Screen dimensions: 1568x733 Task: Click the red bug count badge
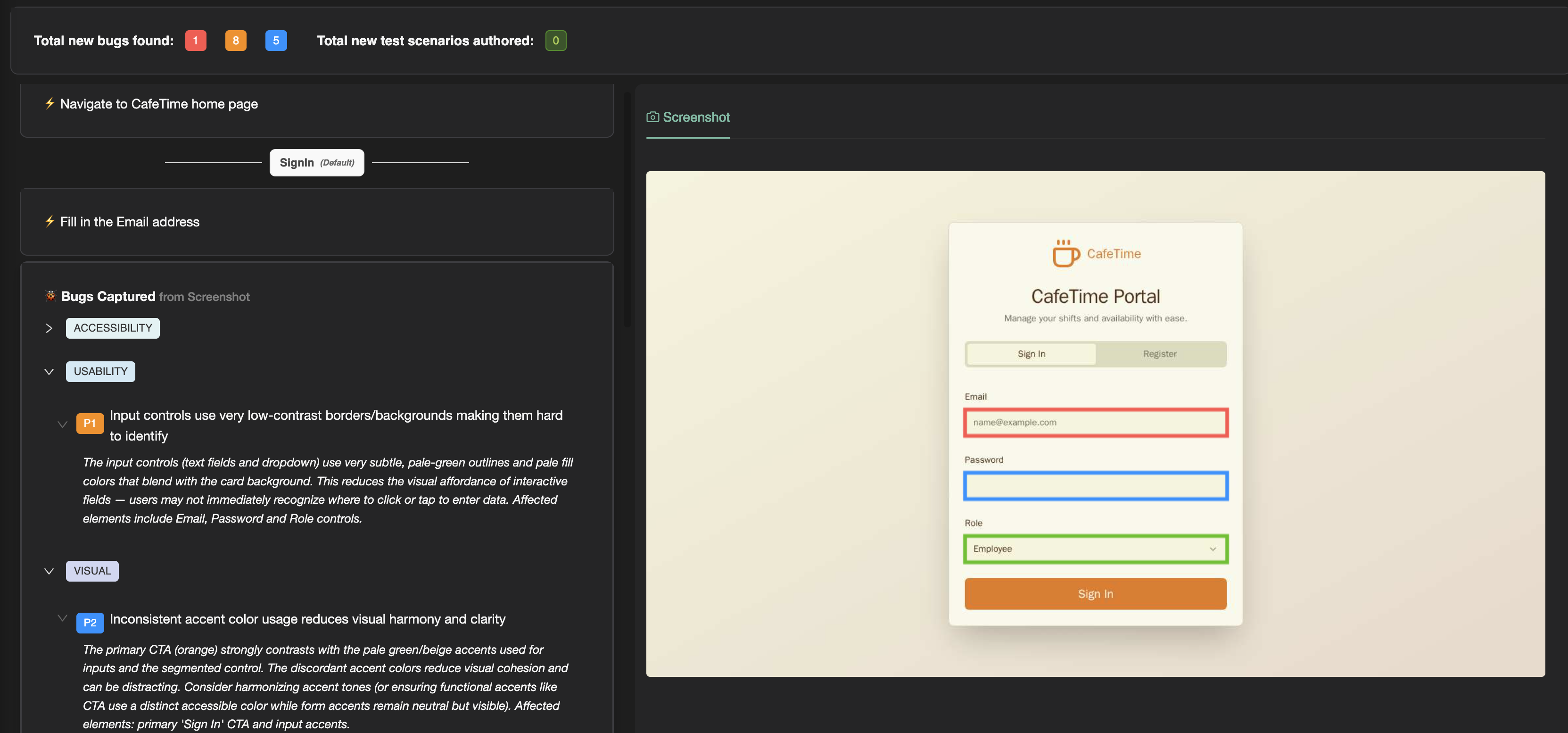[x=195, y=41]
